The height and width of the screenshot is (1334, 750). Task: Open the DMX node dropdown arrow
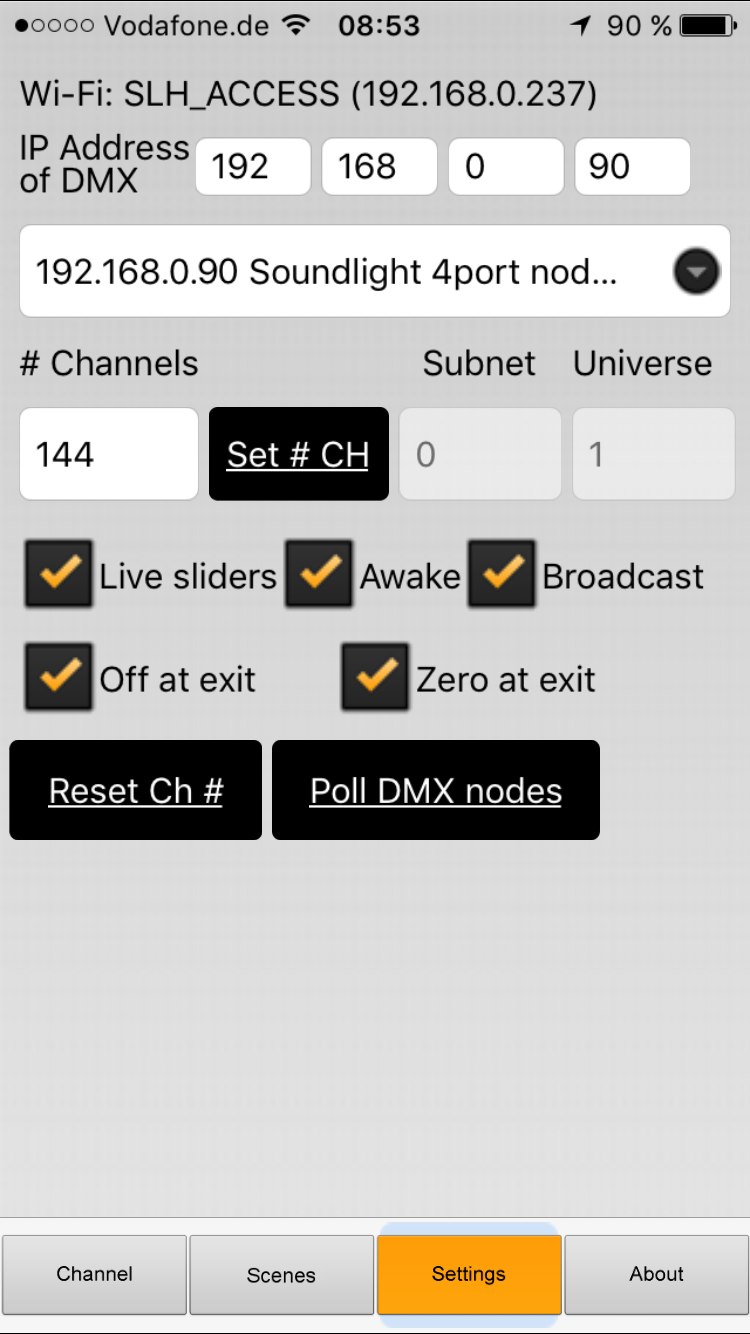pyautogui.click(x=696, y=271)
